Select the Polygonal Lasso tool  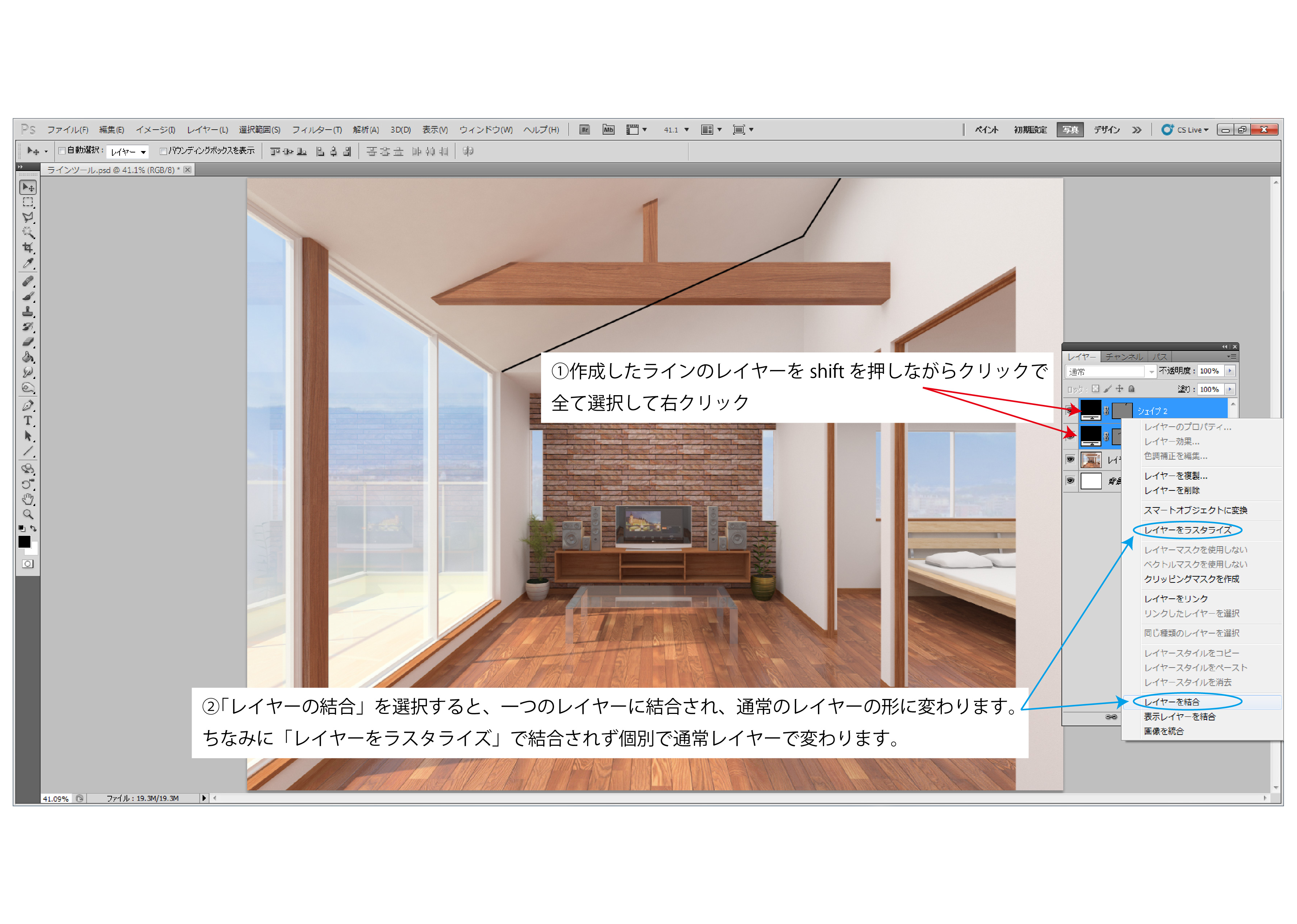pos(27,217)
